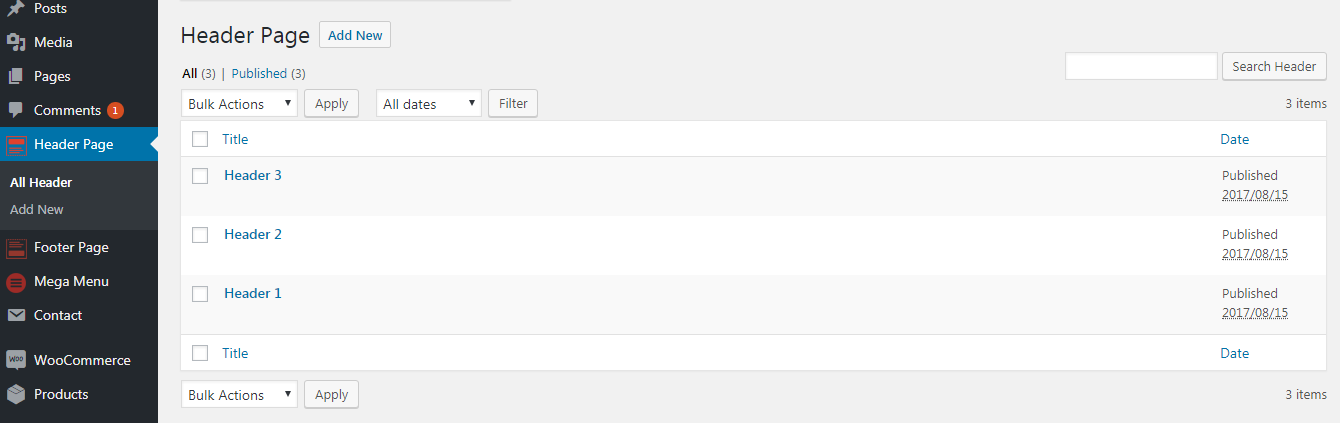Tick the checkbox next to Header 2
Viewport: 1340px width, 423px height.
click(x=200, y=235)
